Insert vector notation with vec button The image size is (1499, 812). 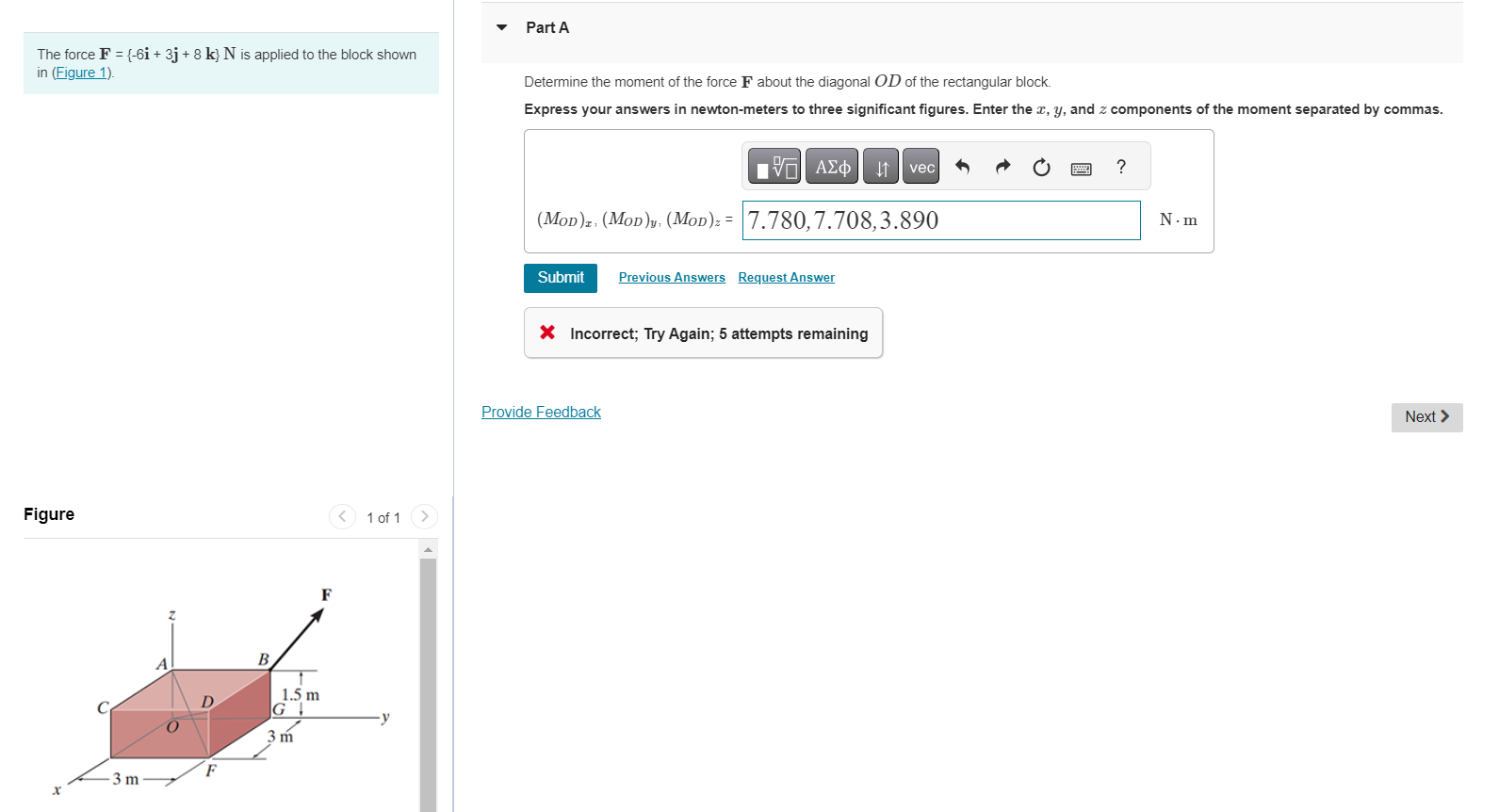tap(921, 167)
